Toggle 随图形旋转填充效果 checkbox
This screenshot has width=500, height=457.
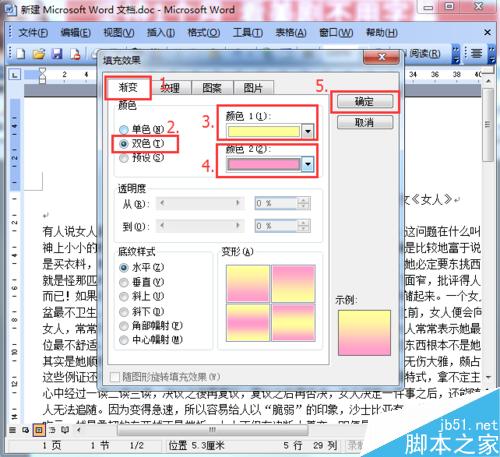115,377
